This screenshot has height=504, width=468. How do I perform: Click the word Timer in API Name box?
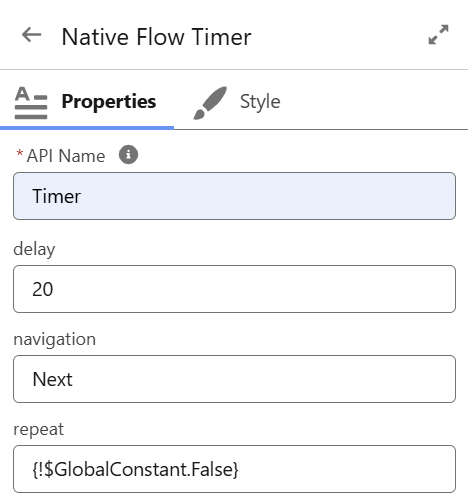[56, 196]
